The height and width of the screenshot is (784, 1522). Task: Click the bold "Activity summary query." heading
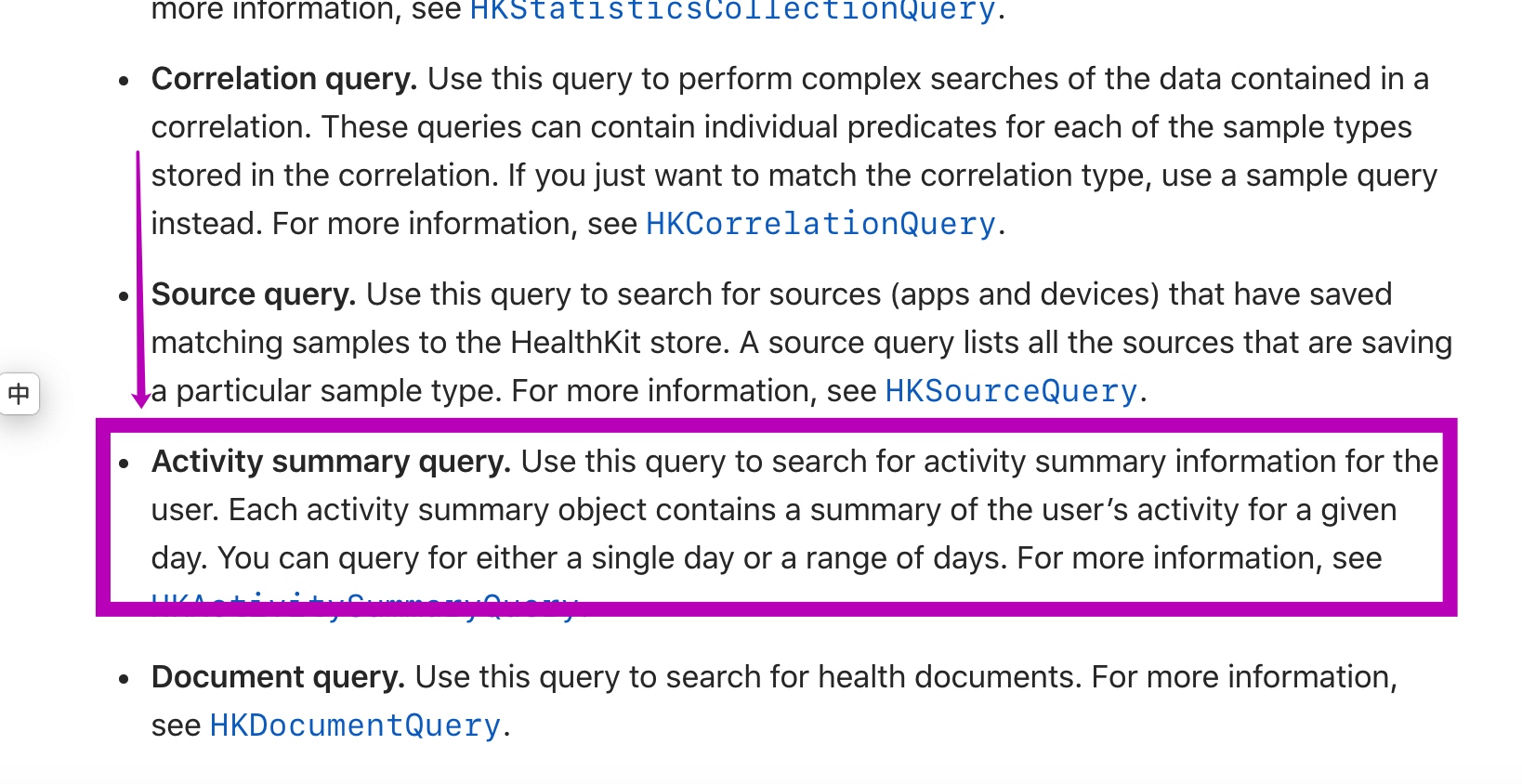[331, 462]
